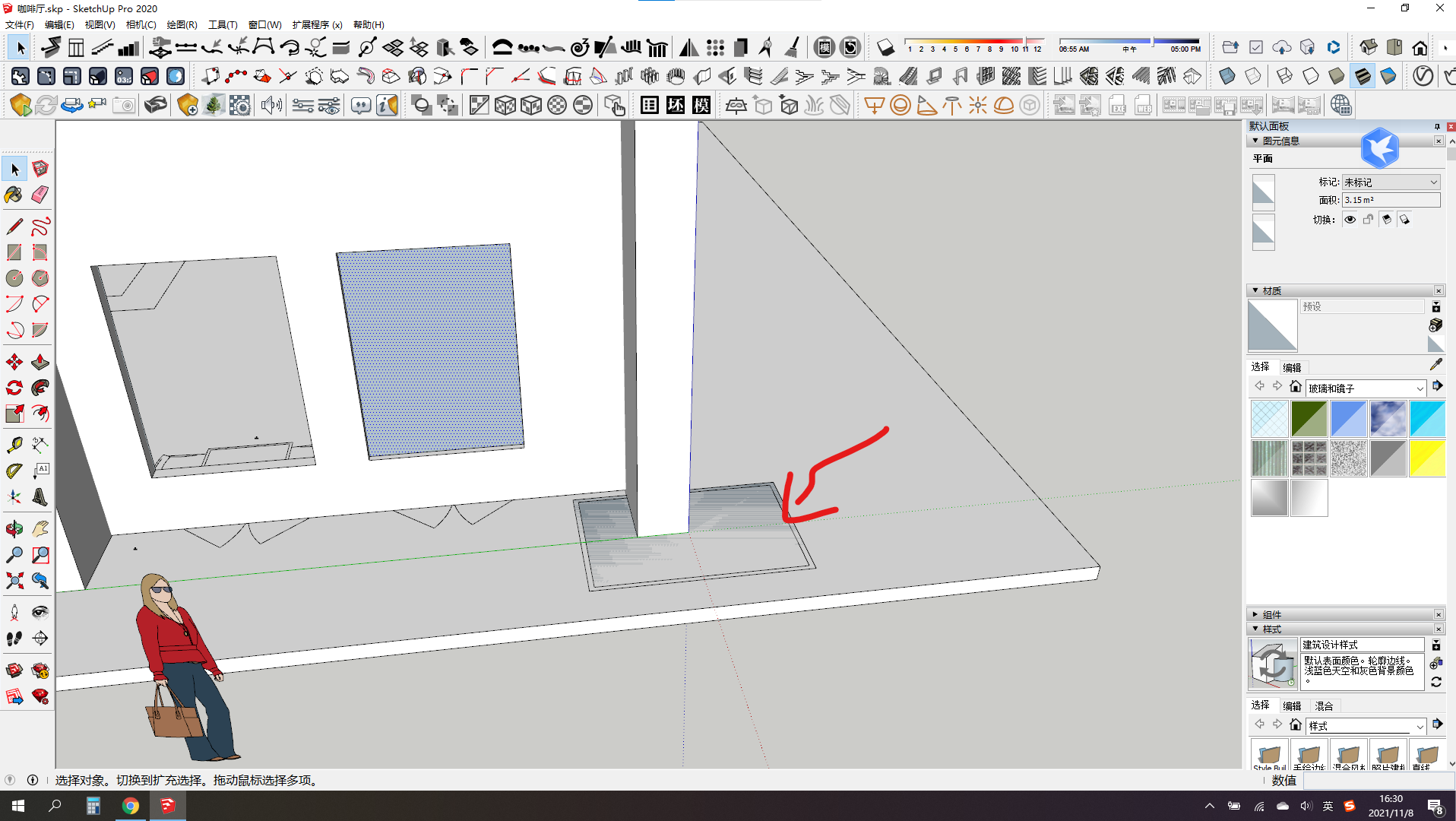
Task: Toggle the receive shadows icon
Action: click(1387, 220)
